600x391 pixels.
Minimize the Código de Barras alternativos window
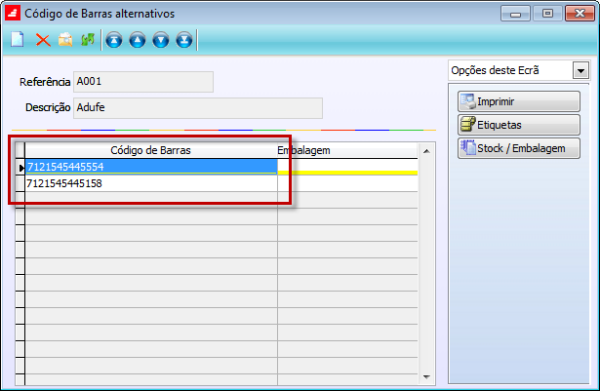[515, 14]
